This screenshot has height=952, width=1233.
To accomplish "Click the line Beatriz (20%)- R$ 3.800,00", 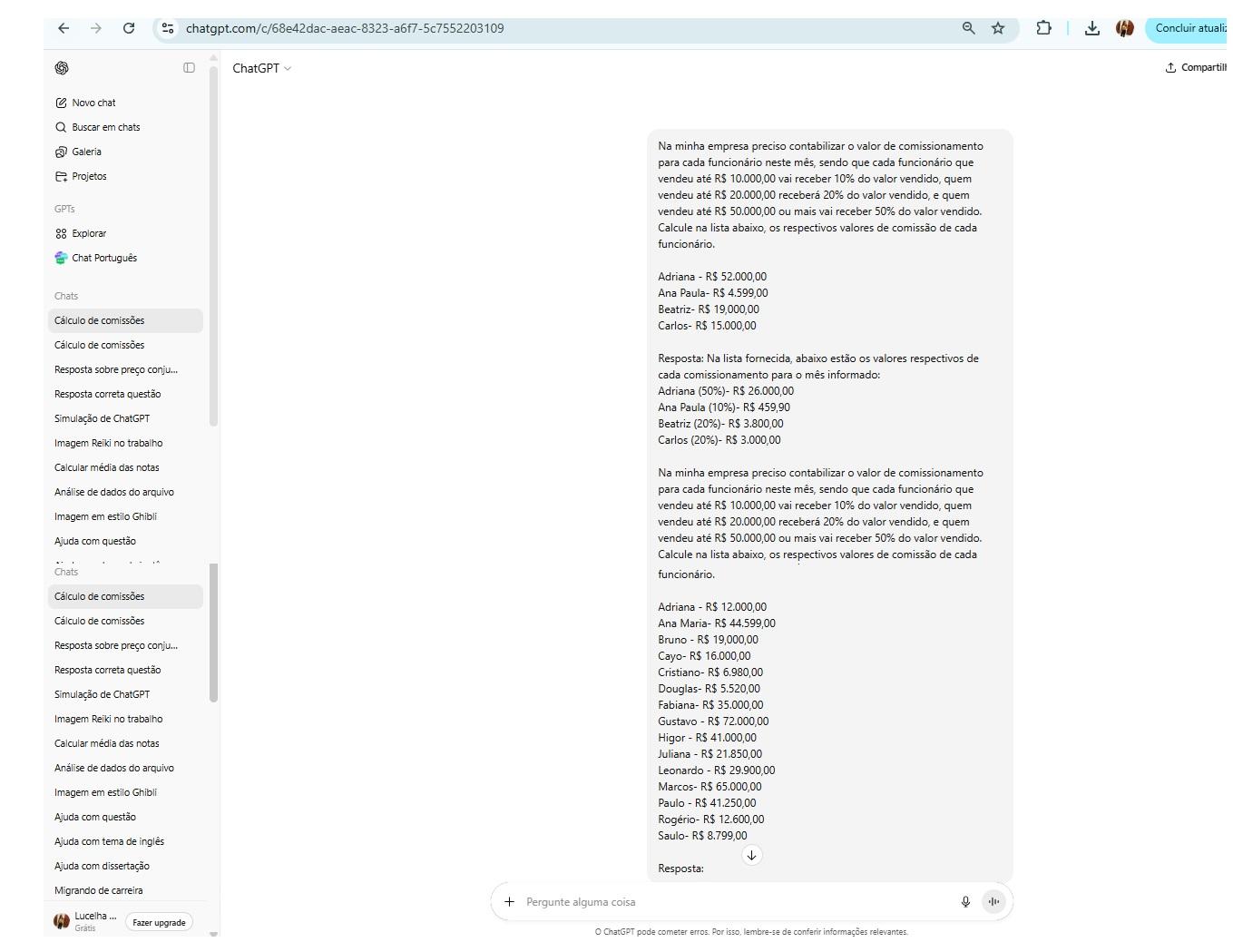I will click(720, 424).
